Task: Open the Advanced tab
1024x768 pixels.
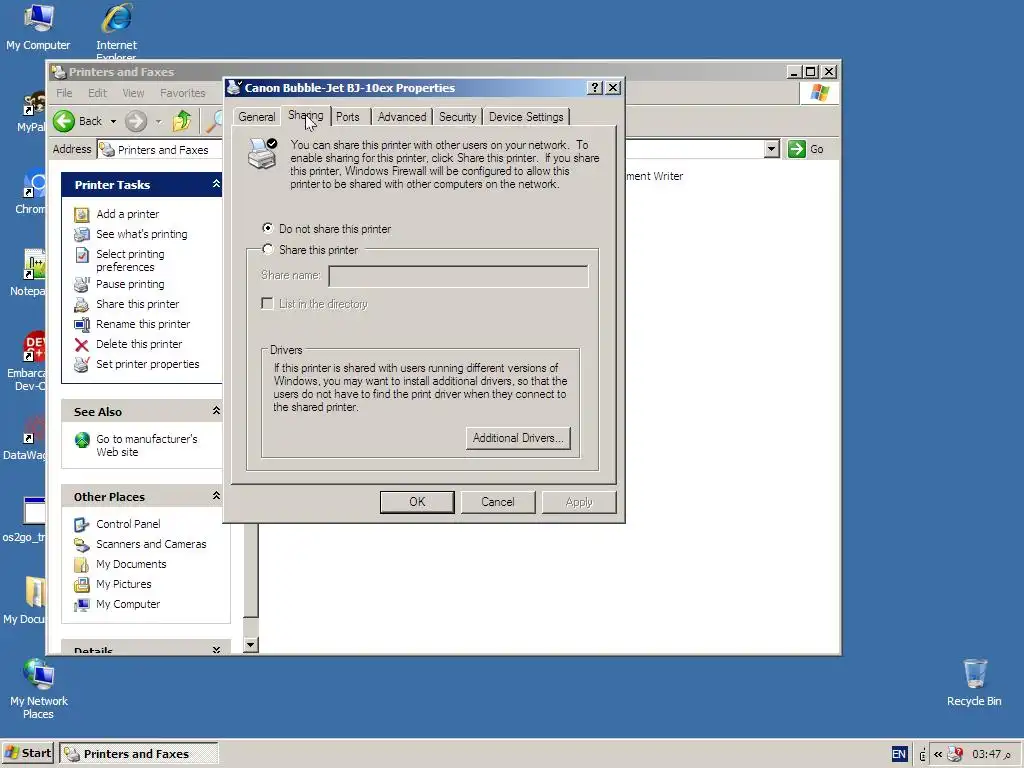Action: [402, 117]
